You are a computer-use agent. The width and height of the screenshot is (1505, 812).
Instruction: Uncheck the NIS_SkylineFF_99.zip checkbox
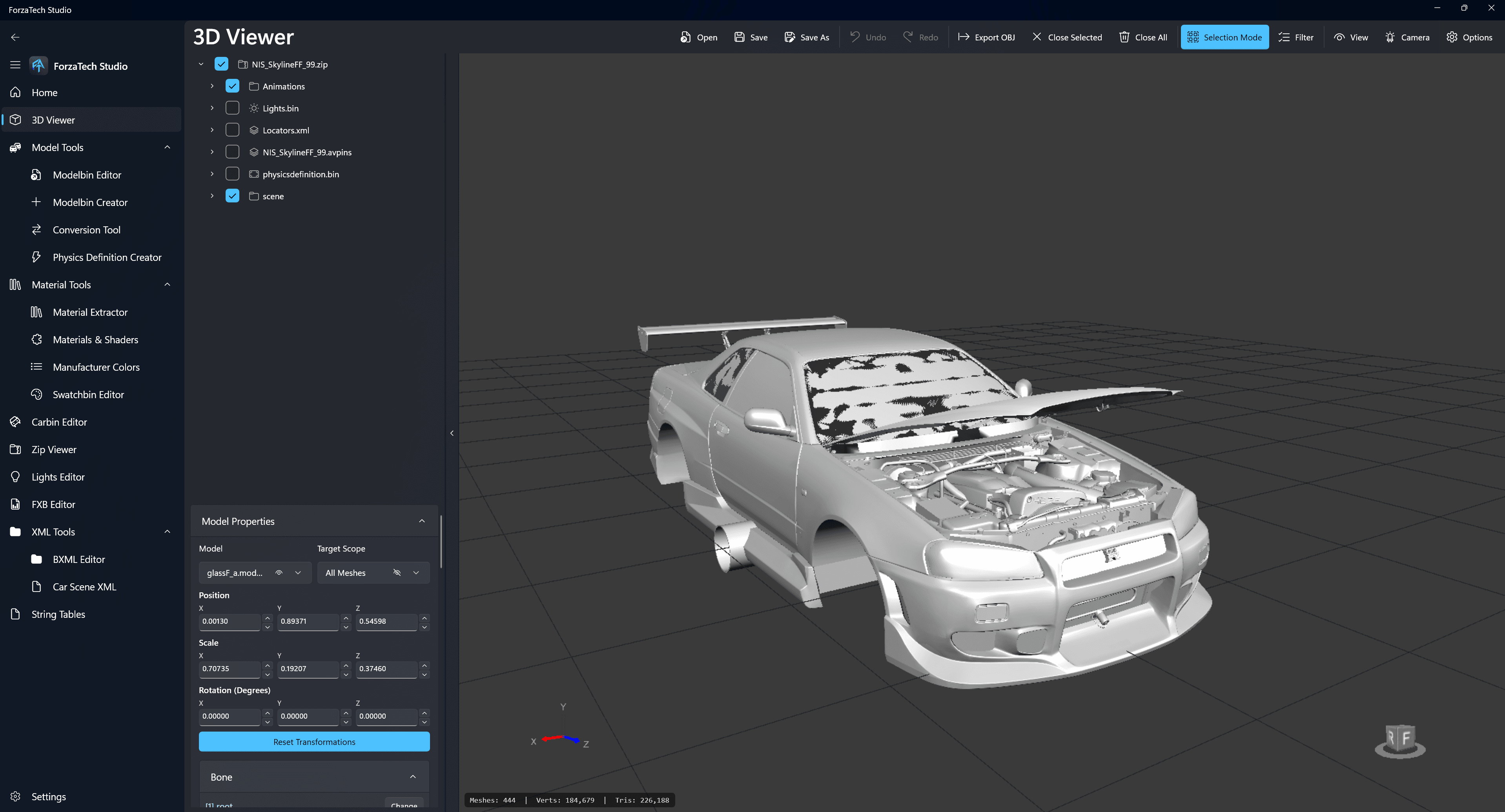point(221,64)
